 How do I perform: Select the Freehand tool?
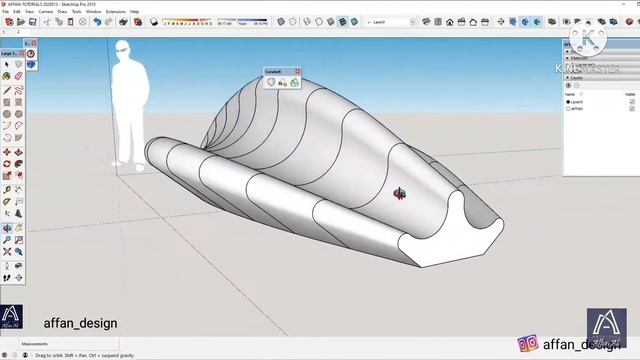click(x=18, y=91)
